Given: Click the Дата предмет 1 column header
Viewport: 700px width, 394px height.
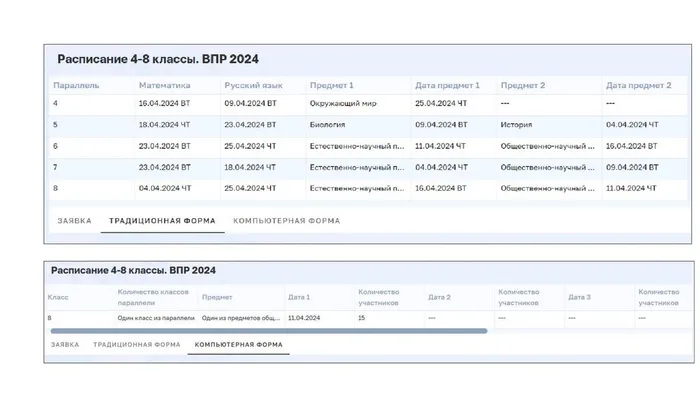Looking at the screenshot, I should [447, 85].
